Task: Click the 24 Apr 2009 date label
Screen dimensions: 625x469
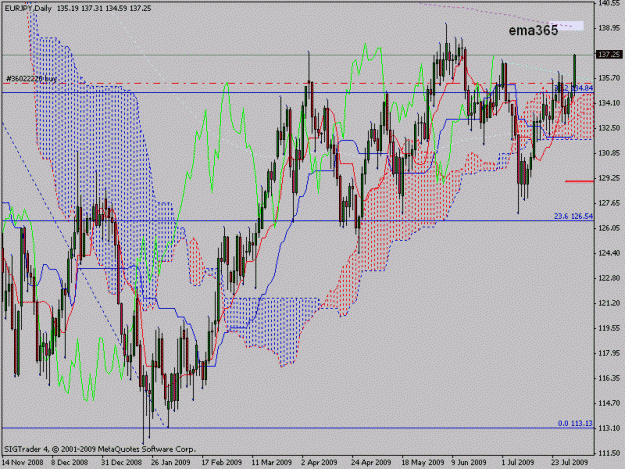Action: tap(371, 462)
